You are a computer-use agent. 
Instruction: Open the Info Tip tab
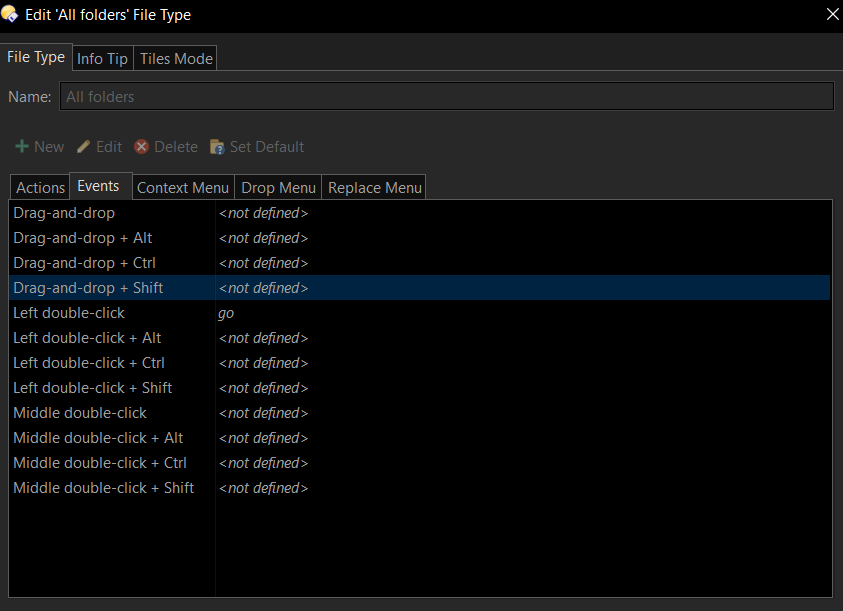coord(102,59)
